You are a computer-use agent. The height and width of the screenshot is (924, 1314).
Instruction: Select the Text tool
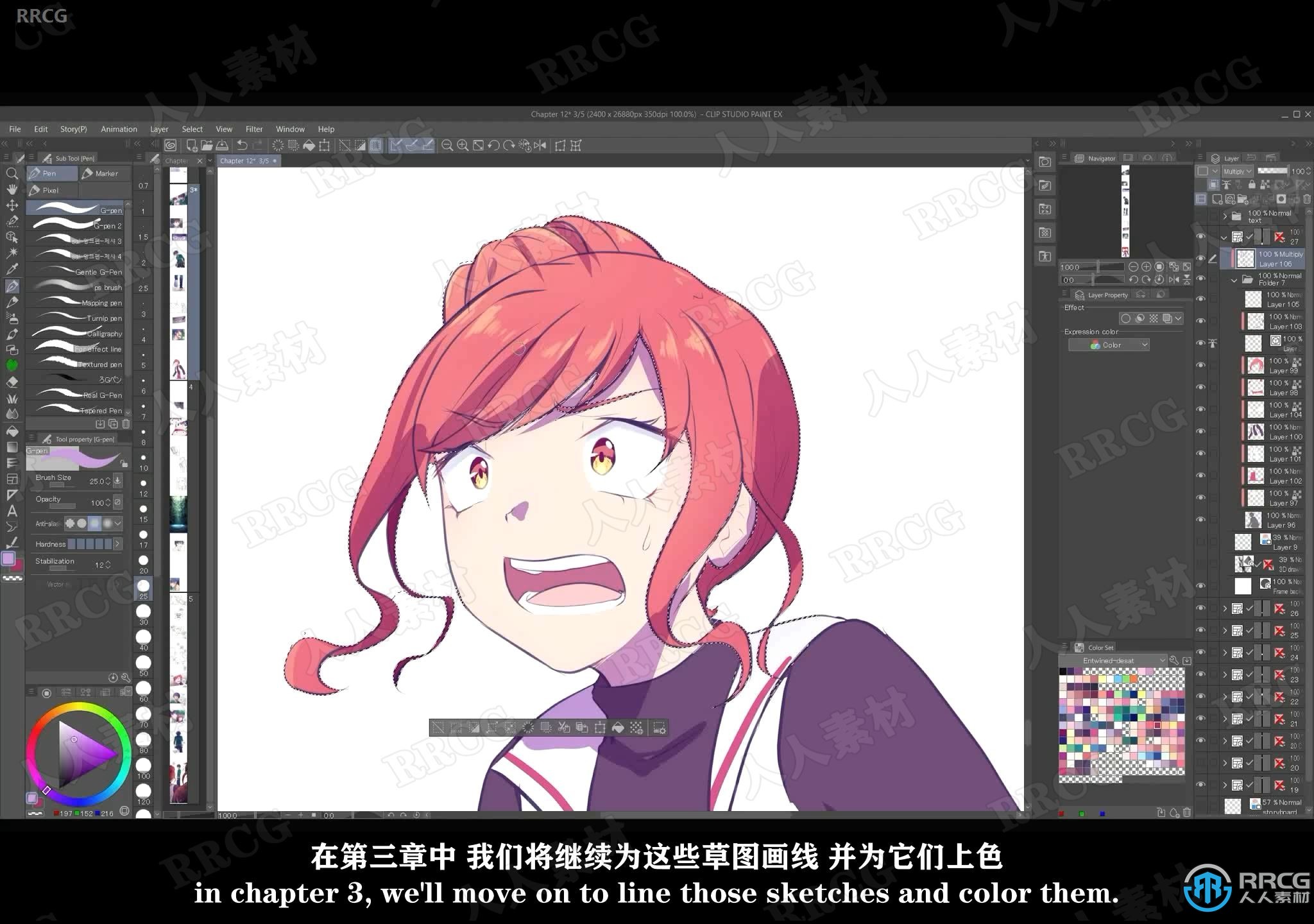tap(12, 511)
